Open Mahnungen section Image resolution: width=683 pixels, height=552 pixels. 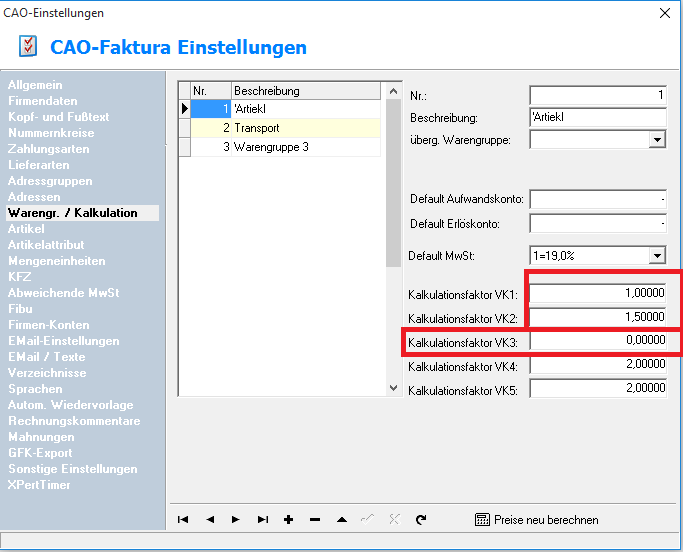point(41,437)
